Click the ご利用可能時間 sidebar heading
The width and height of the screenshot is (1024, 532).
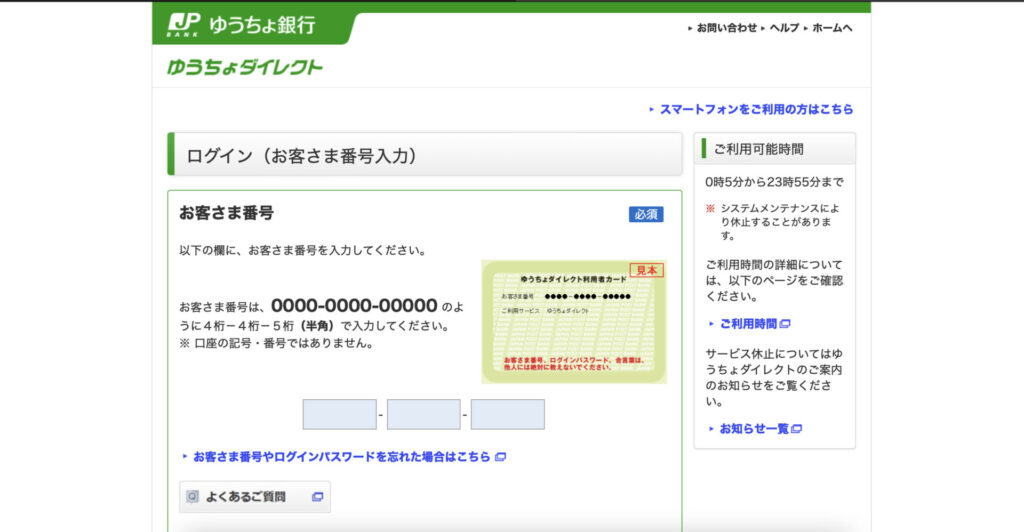[758, 149]
